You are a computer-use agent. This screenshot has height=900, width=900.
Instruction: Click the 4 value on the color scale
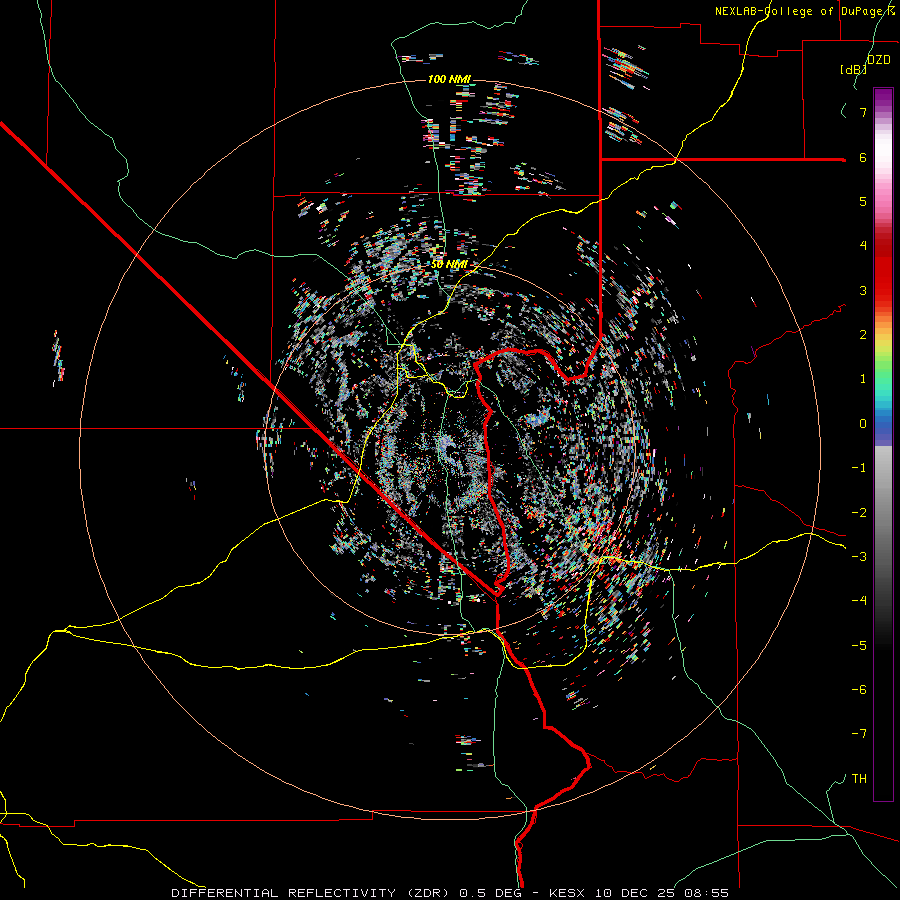click(x=863, y=246)
